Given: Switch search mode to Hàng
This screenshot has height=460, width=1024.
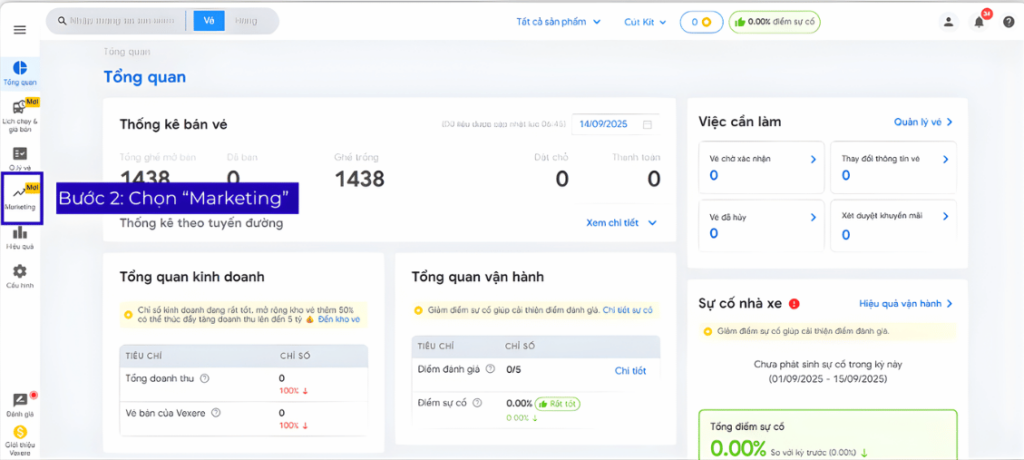Looking at the screenshot, I should (245, 21).
